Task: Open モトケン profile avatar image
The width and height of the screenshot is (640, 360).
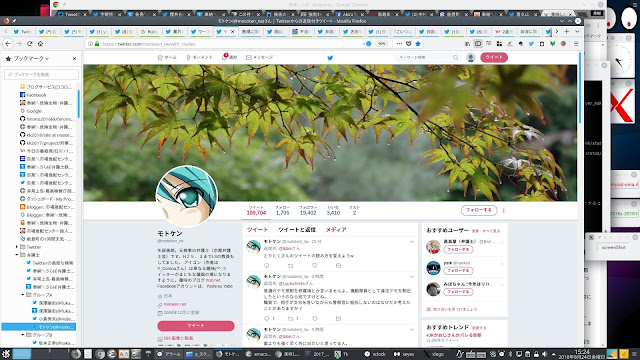Action: pyautogui.click(x=187, y=196)
